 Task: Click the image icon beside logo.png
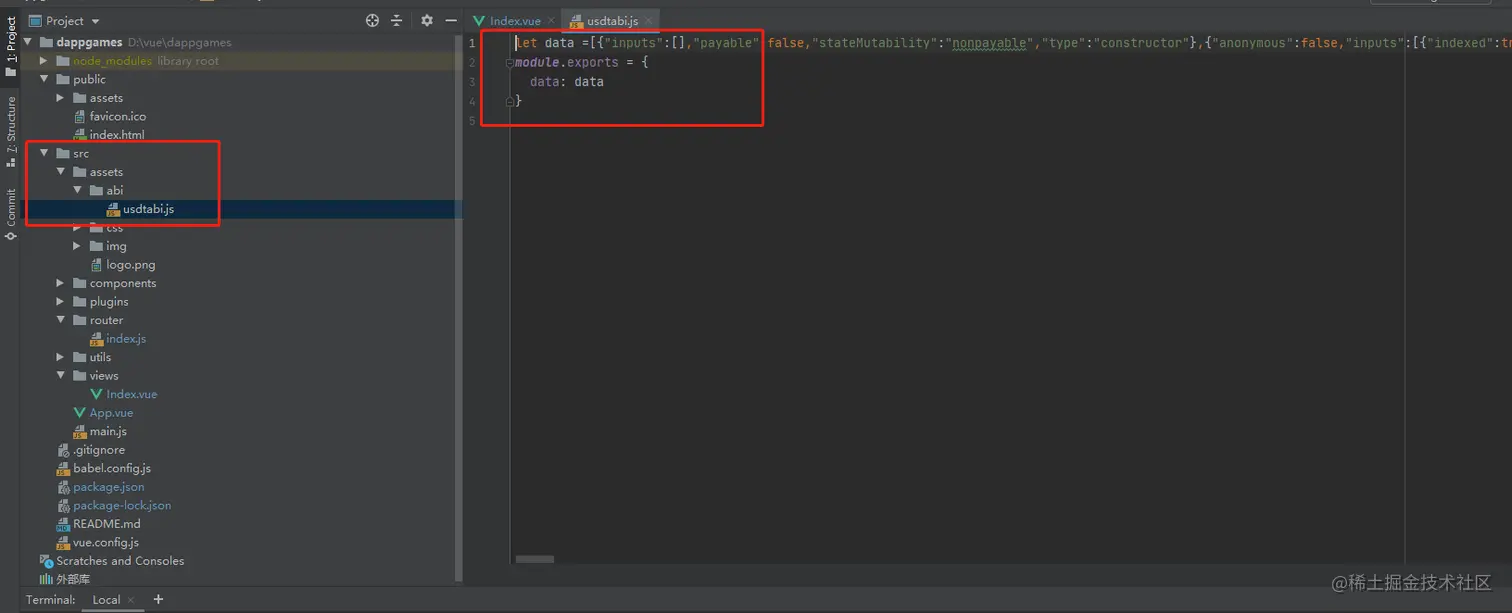[x=97, y=265]
